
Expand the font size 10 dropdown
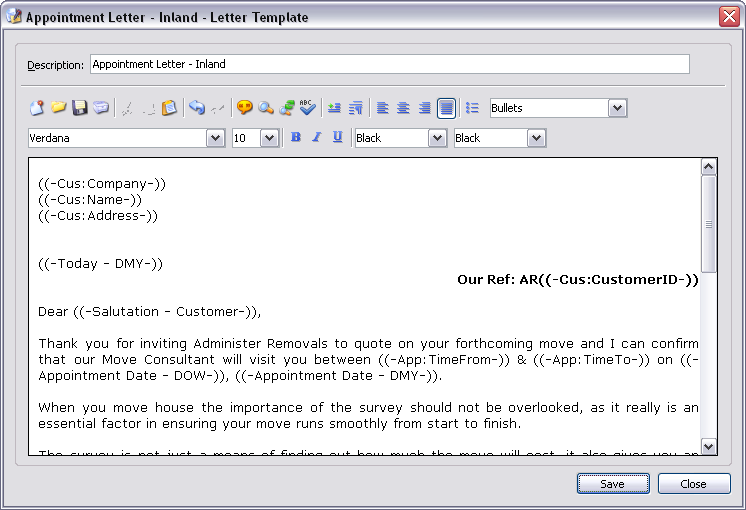coord(269,138)
